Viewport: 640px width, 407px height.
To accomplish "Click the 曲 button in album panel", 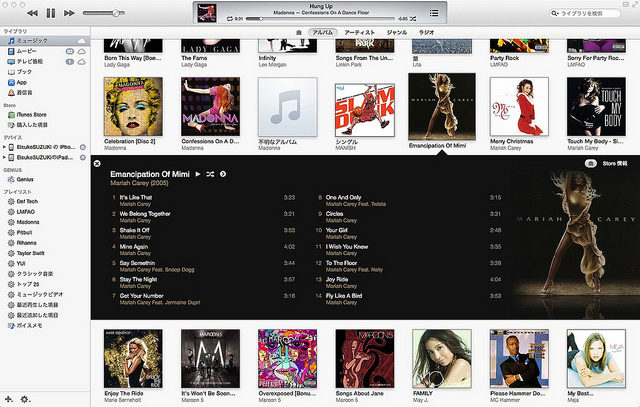I will (x=590, y=163).
